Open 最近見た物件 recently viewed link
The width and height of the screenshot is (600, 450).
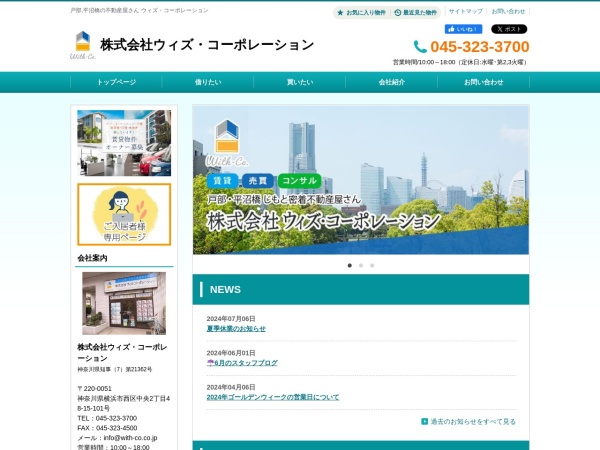tap(416, 13)
